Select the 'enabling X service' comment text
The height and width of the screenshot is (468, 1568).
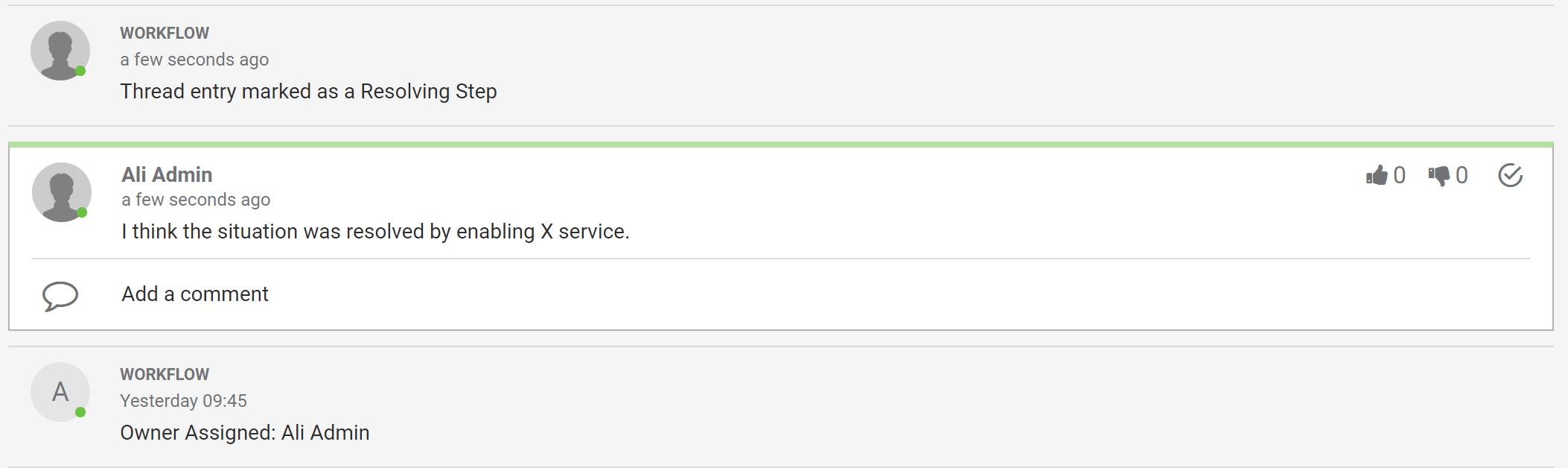(542, 232)
